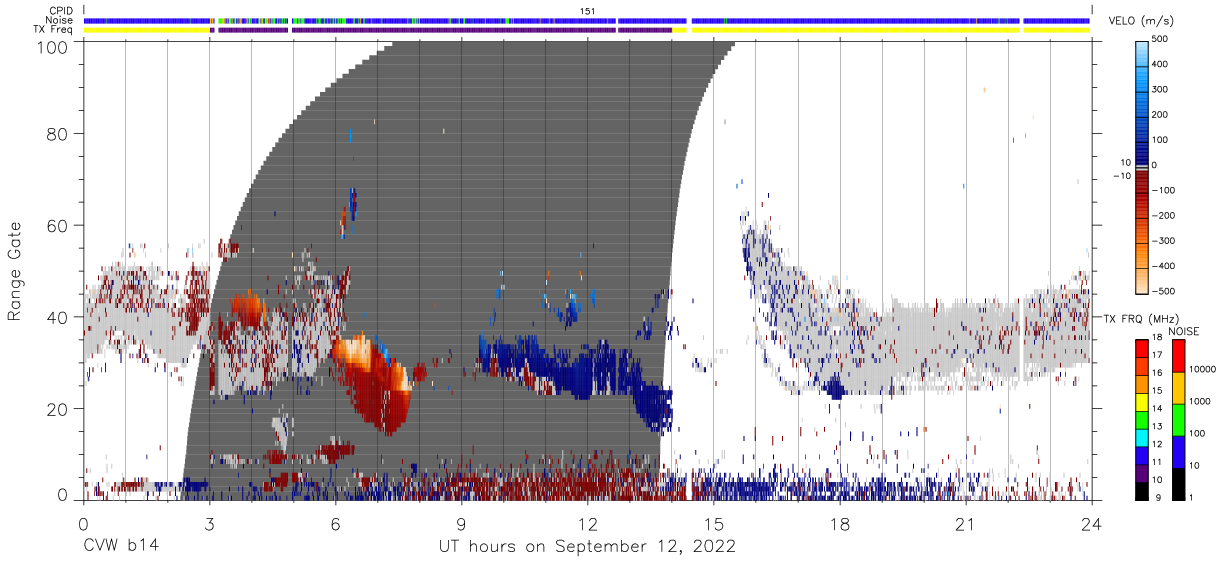The image size is (1228, 567).
Task: Click the 3 hour tick label
Action: (209, 524)
